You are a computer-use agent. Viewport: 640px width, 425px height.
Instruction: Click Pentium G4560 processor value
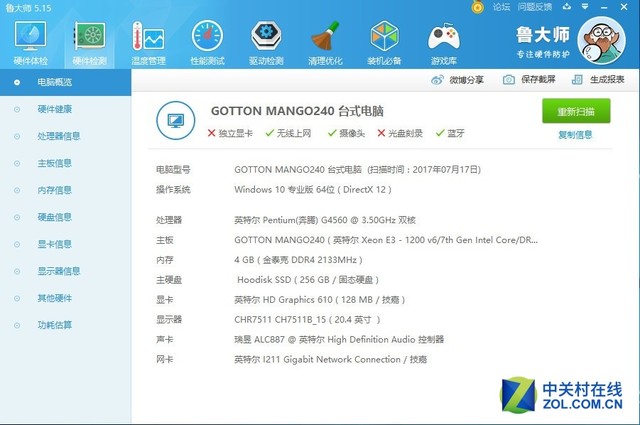[325, 220]
